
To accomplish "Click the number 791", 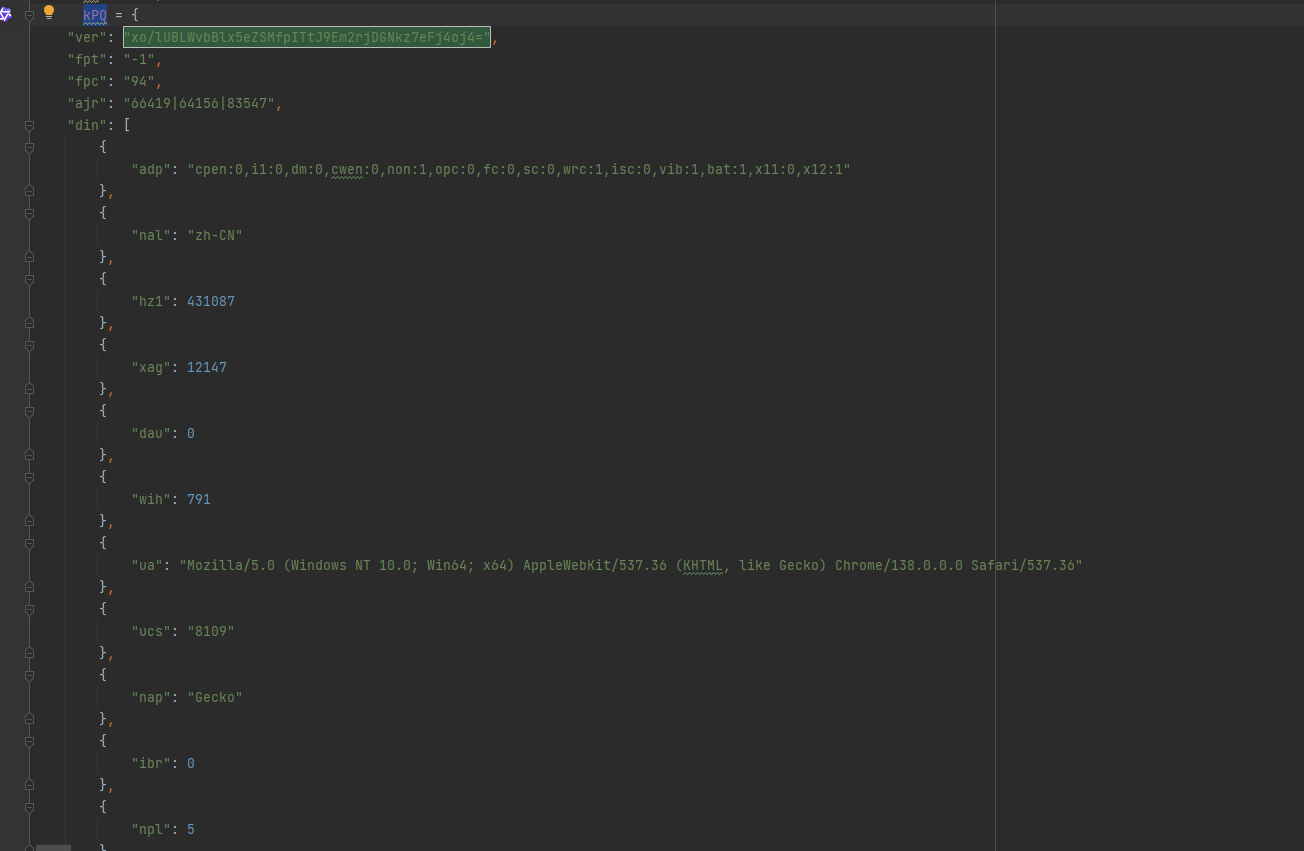I will pyautogui.click(x=199, y=499).
